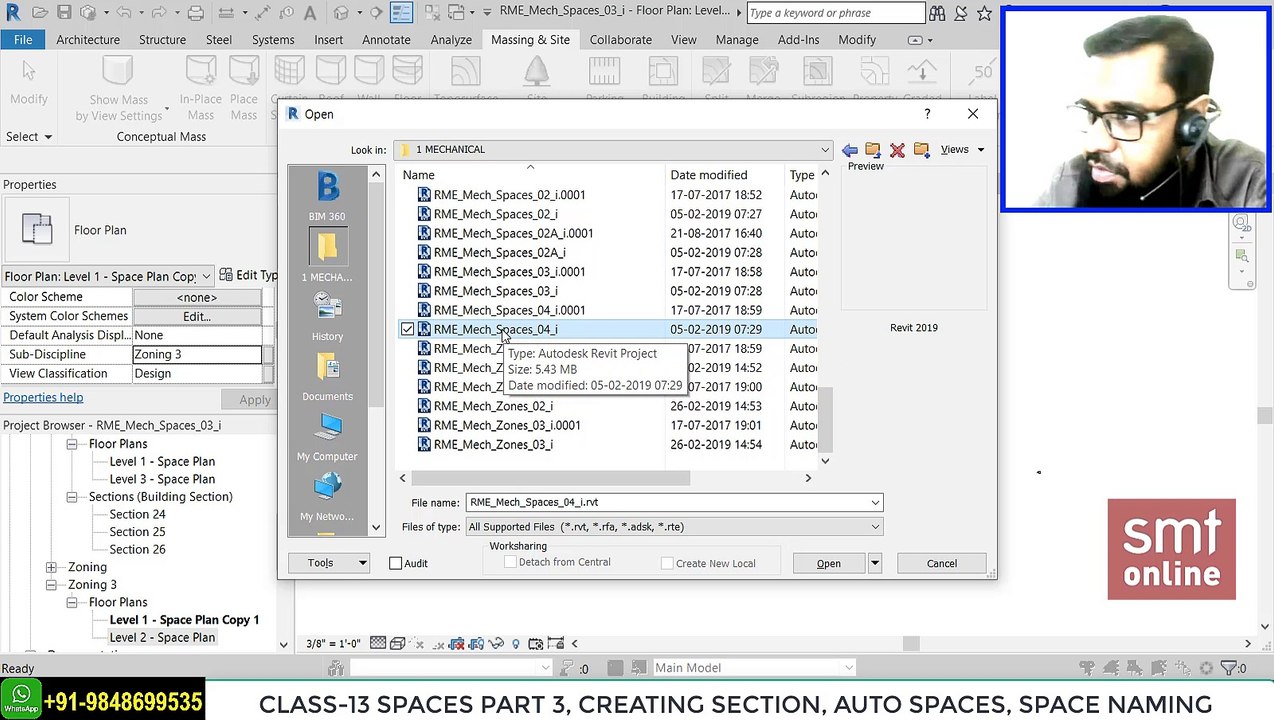Click the Edit button for System Color Schemes

197,317
